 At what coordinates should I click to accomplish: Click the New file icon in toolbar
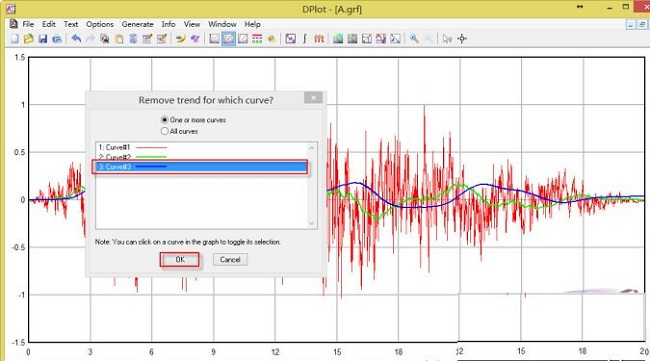[x=15, y=39]
